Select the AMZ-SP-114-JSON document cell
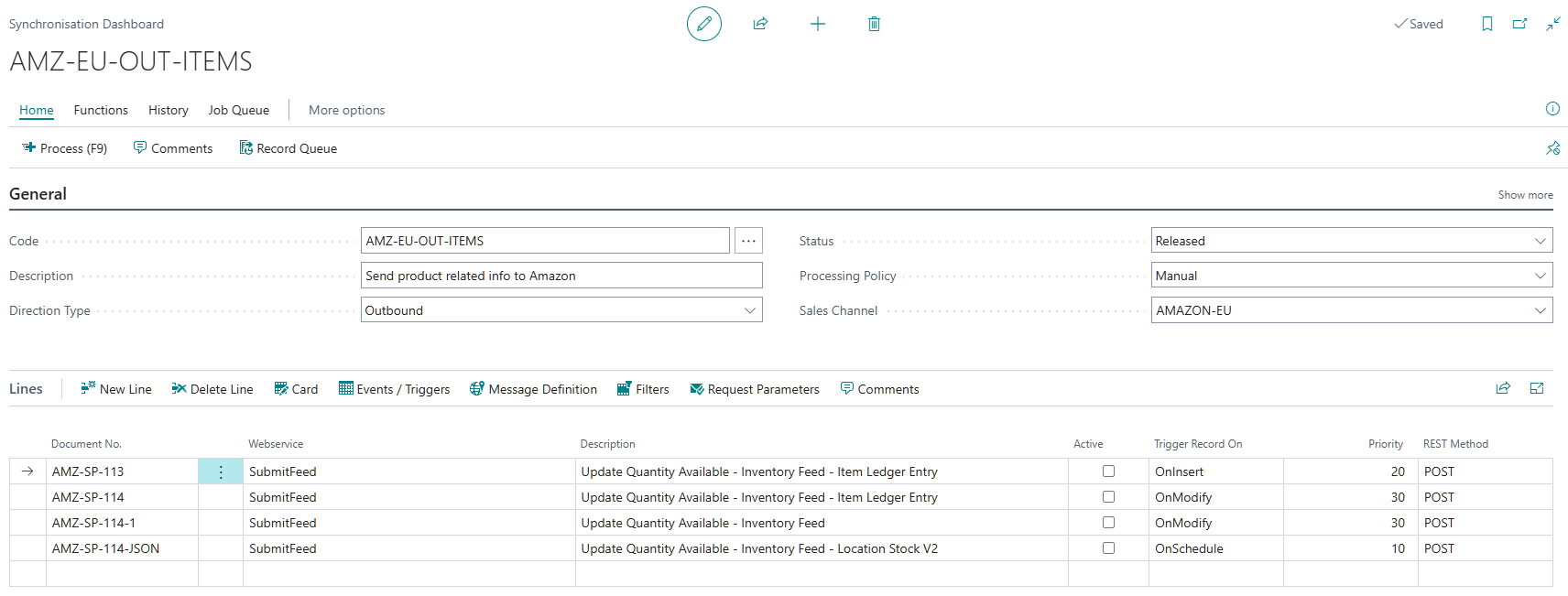This screenshot has width=1568, height=596. 122,548
